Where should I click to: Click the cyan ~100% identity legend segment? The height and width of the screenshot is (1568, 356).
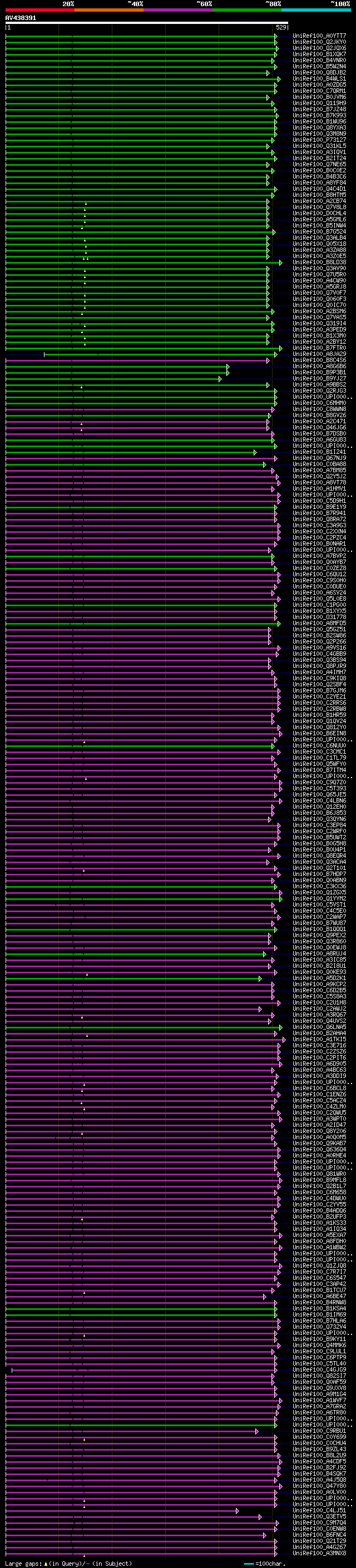[316, 10]
